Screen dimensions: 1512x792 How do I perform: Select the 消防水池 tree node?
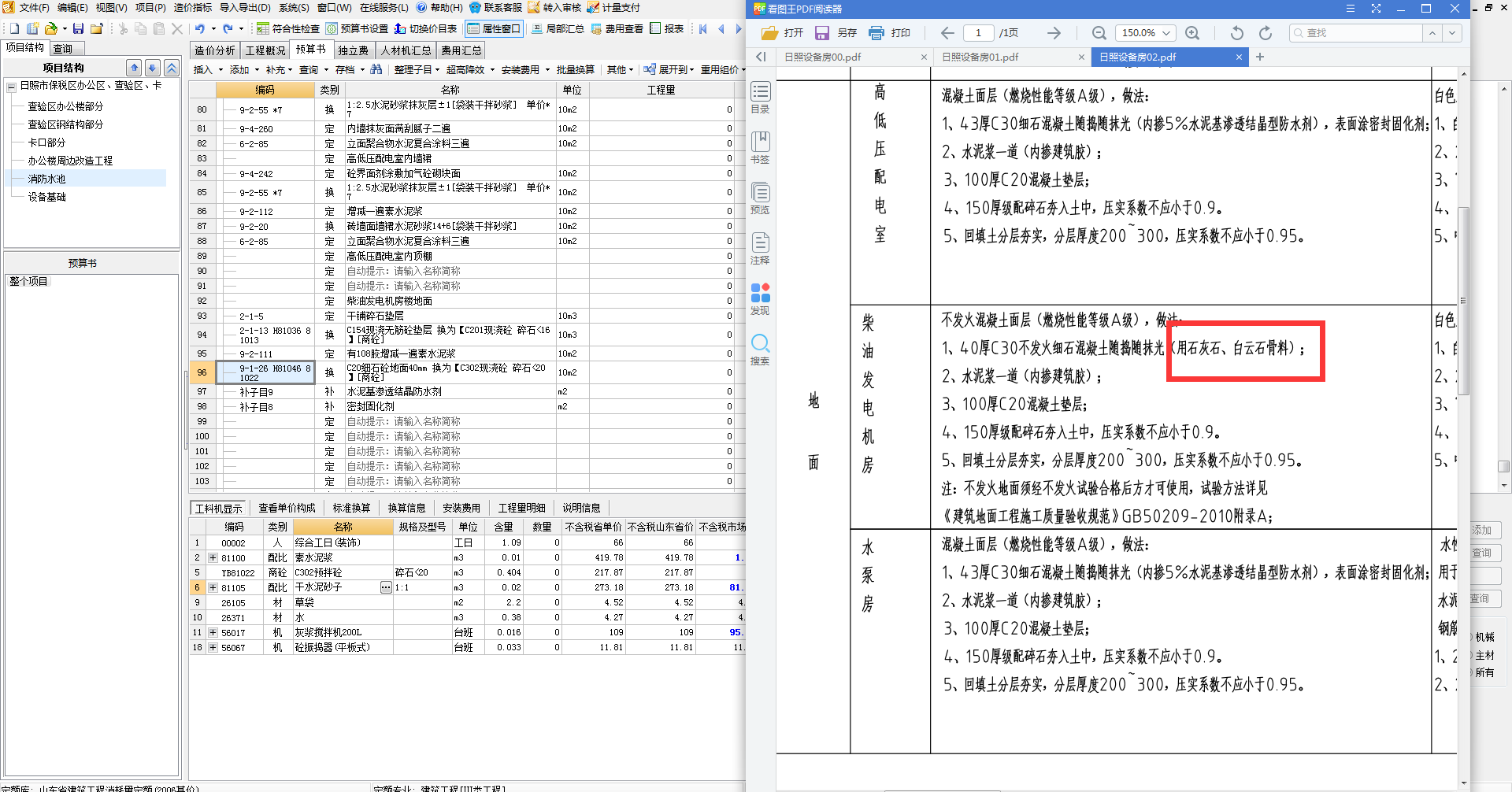click(46, 179)
